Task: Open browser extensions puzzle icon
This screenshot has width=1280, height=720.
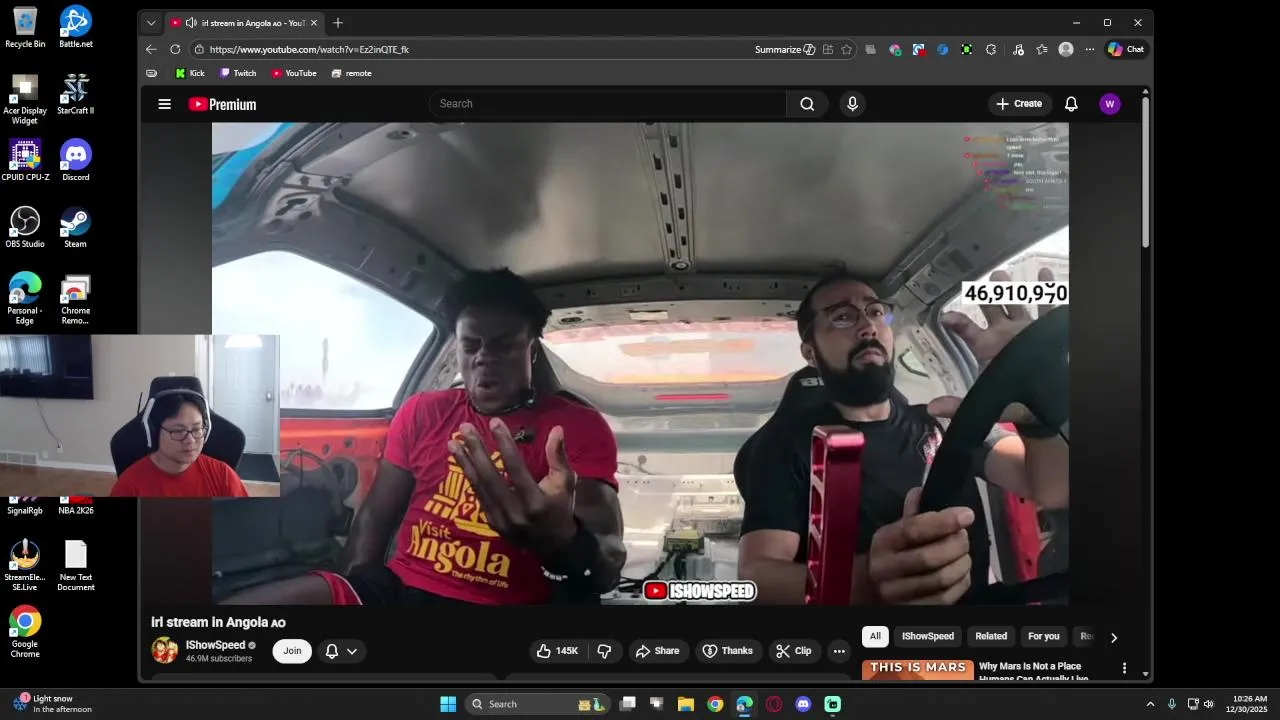Action: point(991,49)
